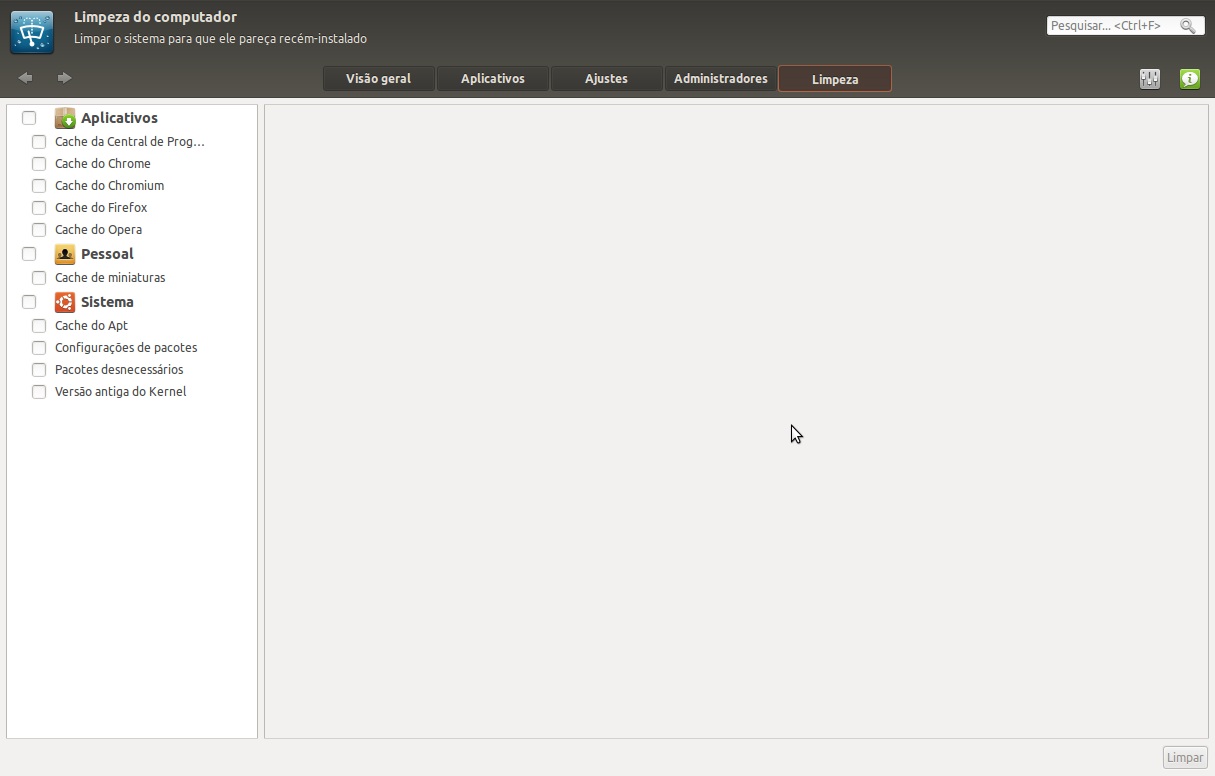Image resolution: width=1215 pixels, height=776 pixels.
Task: Select the Cache do Chromium checkbox
Action: click(x=39, y=186)
